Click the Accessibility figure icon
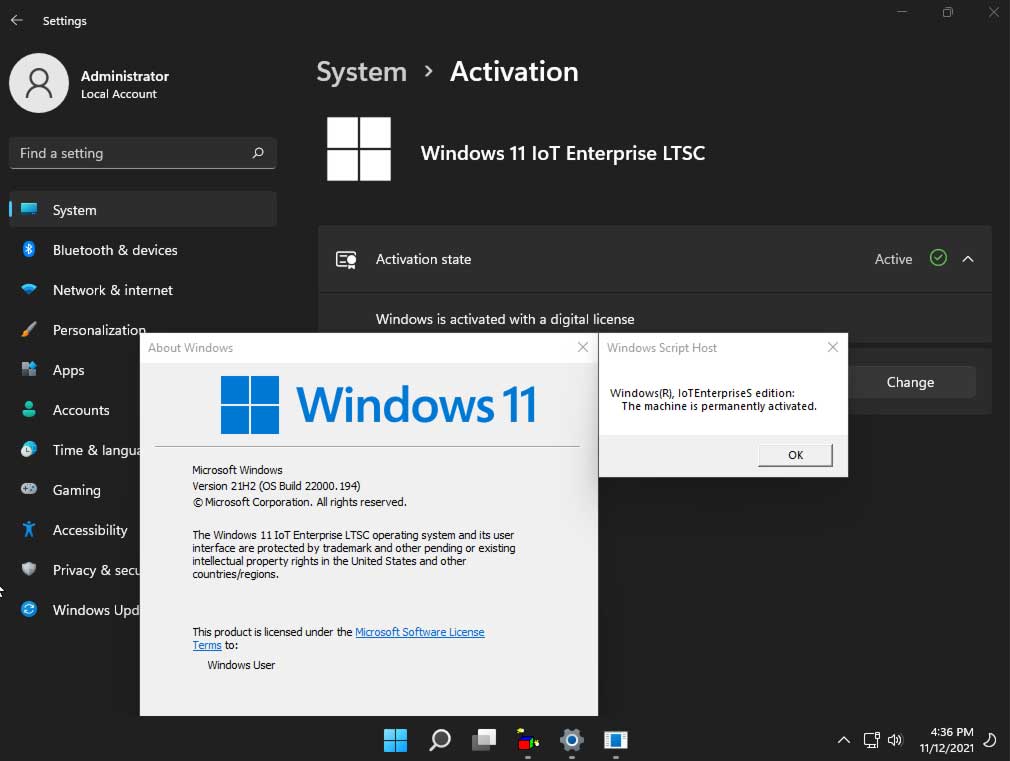The height and width of the screenshot is (761, 1010). click(28, 529)
